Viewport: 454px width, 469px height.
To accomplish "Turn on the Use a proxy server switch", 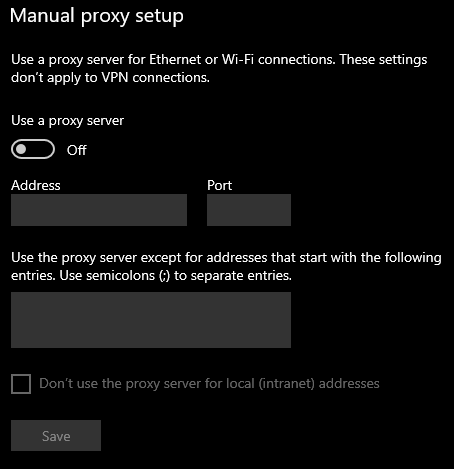I will [33, 149].
